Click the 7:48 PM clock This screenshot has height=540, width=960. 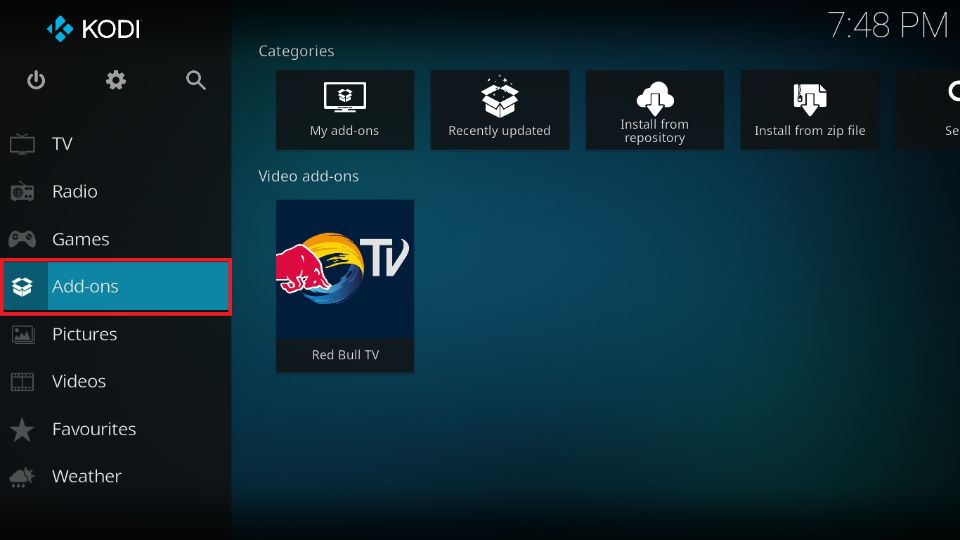(888, 26)
